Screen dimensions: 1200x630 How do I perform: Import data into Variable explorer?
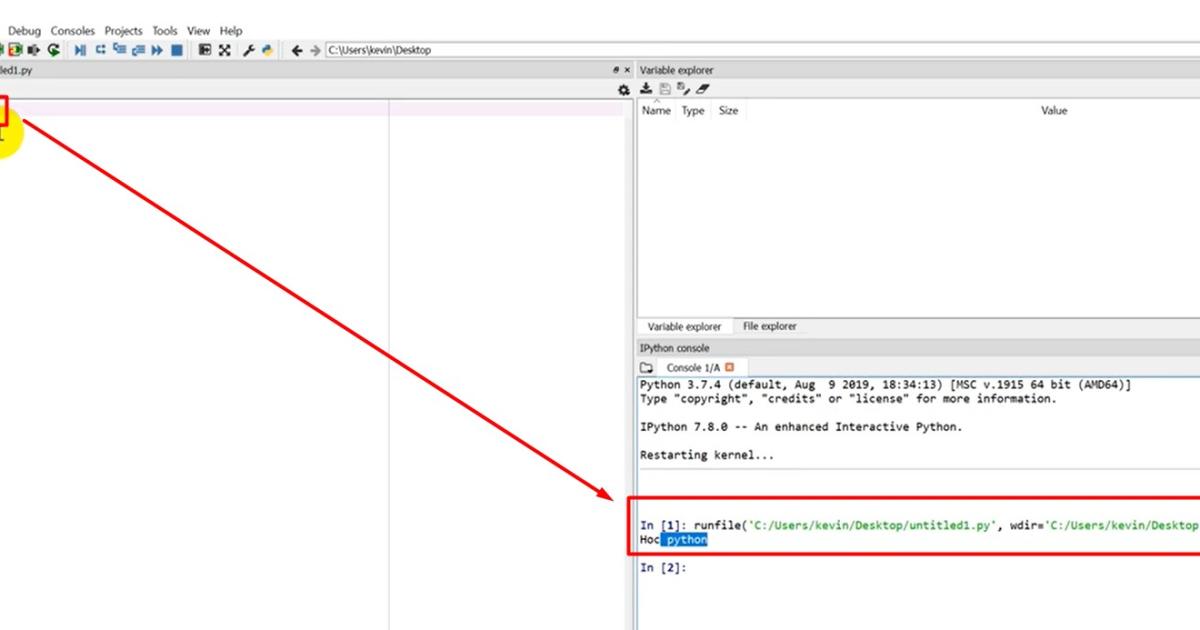click(x=646, y=89)
